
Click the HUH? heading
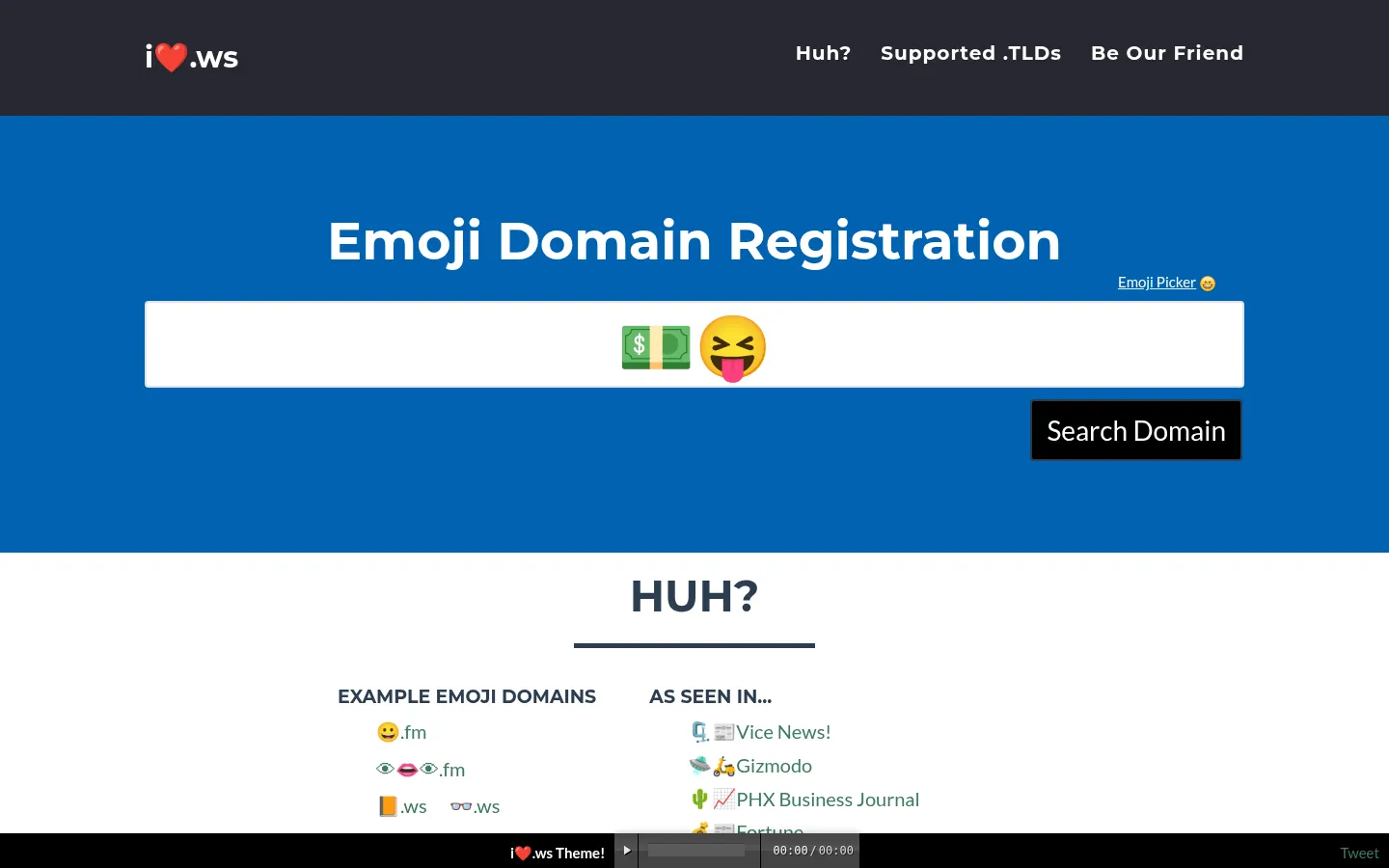[694, 596]
